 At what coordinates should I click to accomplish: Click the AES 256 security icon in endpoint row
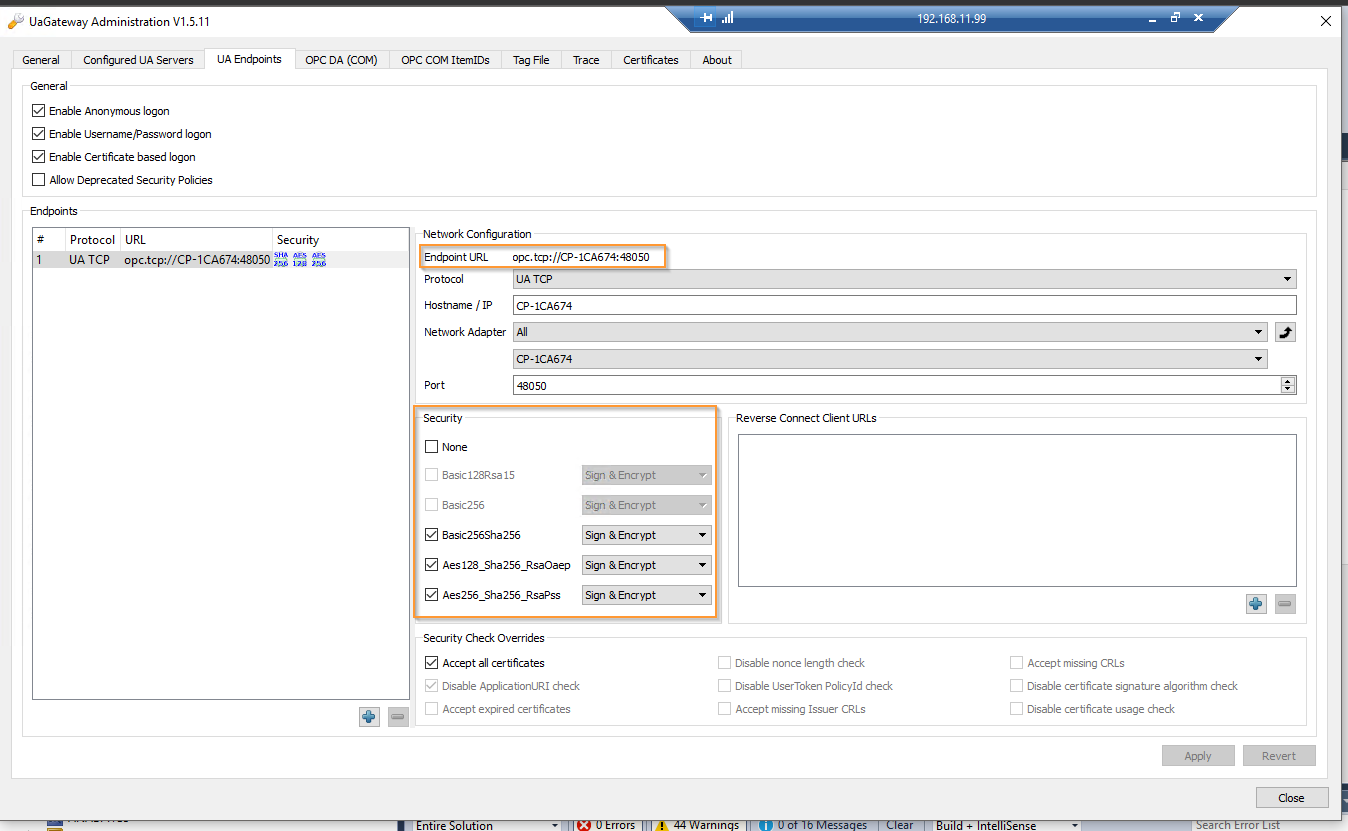[x=319, y=259]
